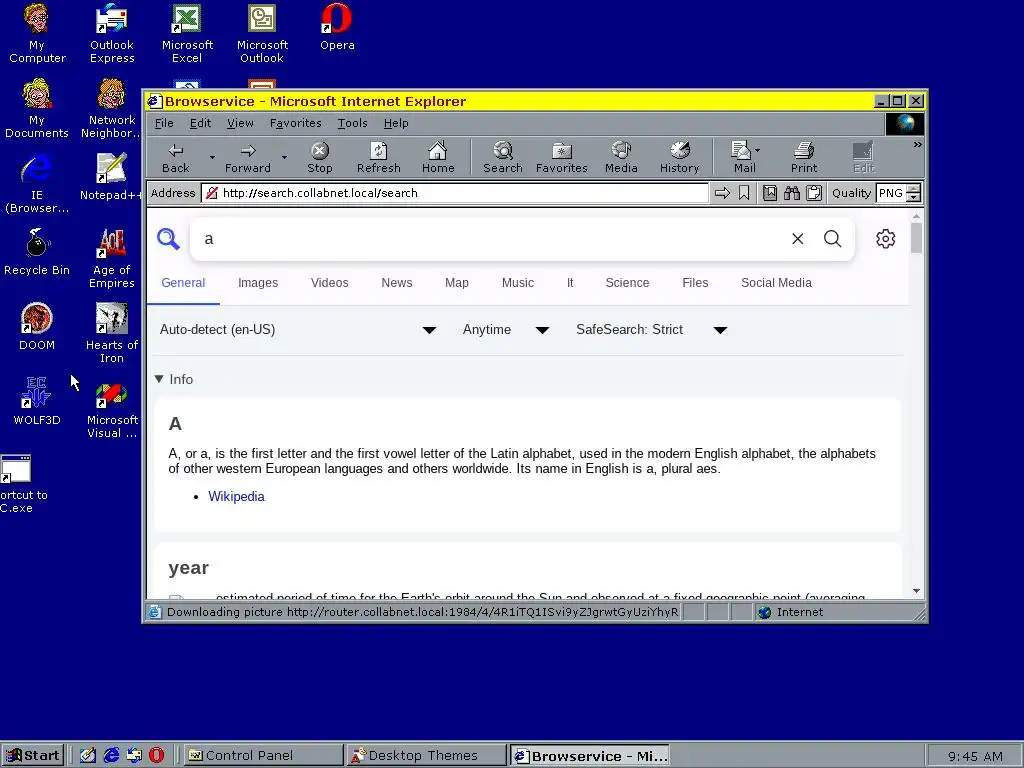Switch to the Files tab
The image size is (1024, 768).
pos(695,283)
